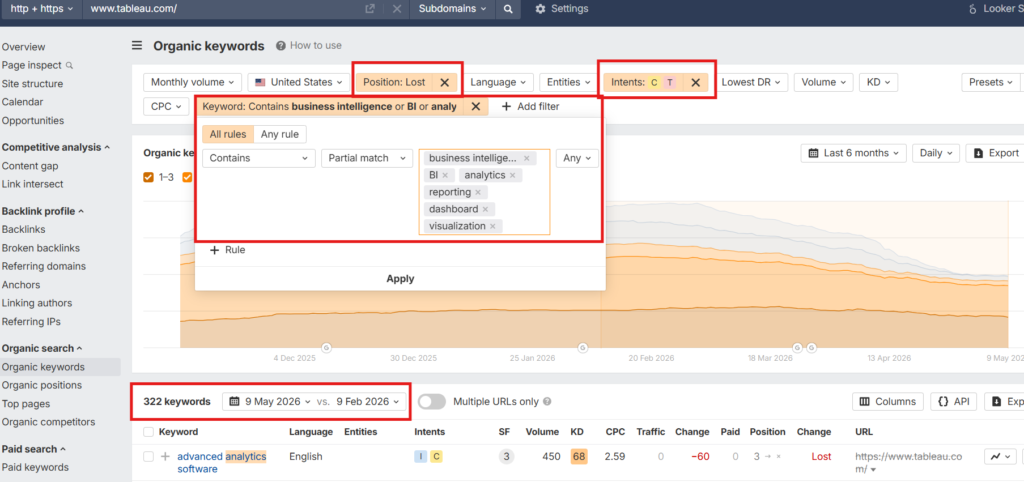This screenshot has height=482, width=1024.
Task: Open Content gap in sidebar
Action: point(29,166)
